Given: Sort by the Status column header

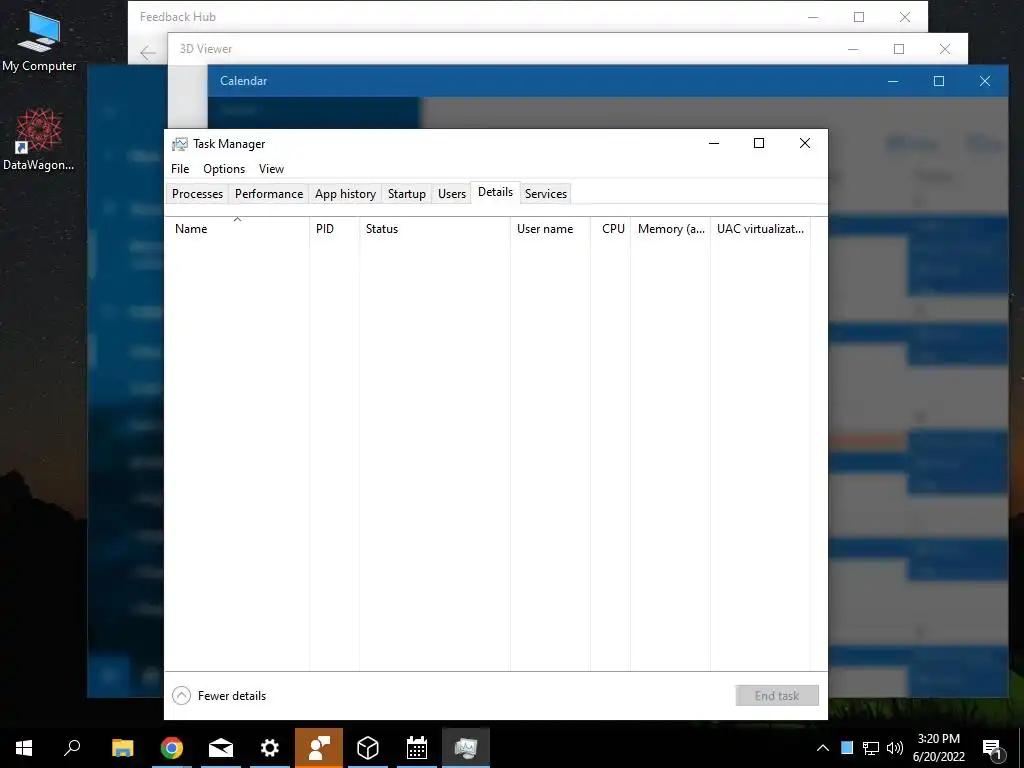Looking at the screenshot, I should 435,229.
